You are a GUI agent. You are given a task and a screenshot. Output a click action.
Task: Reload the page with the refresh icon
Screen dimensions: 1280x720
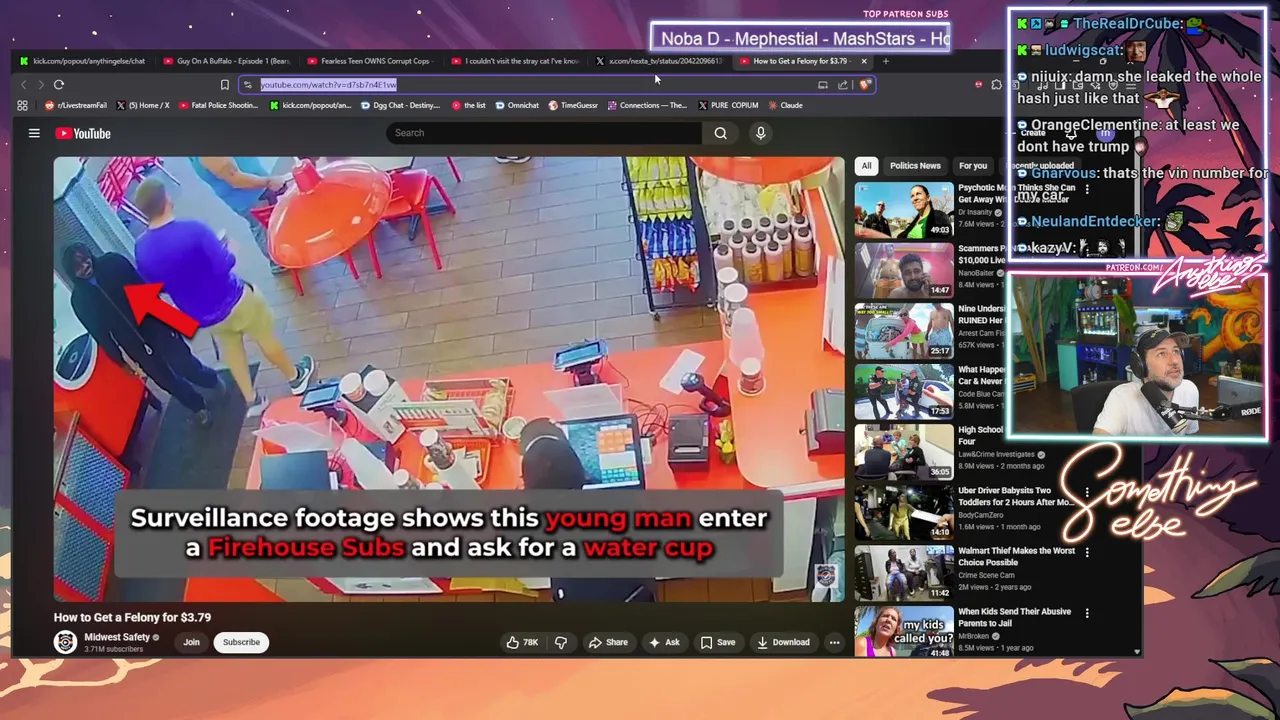point(59,85)
